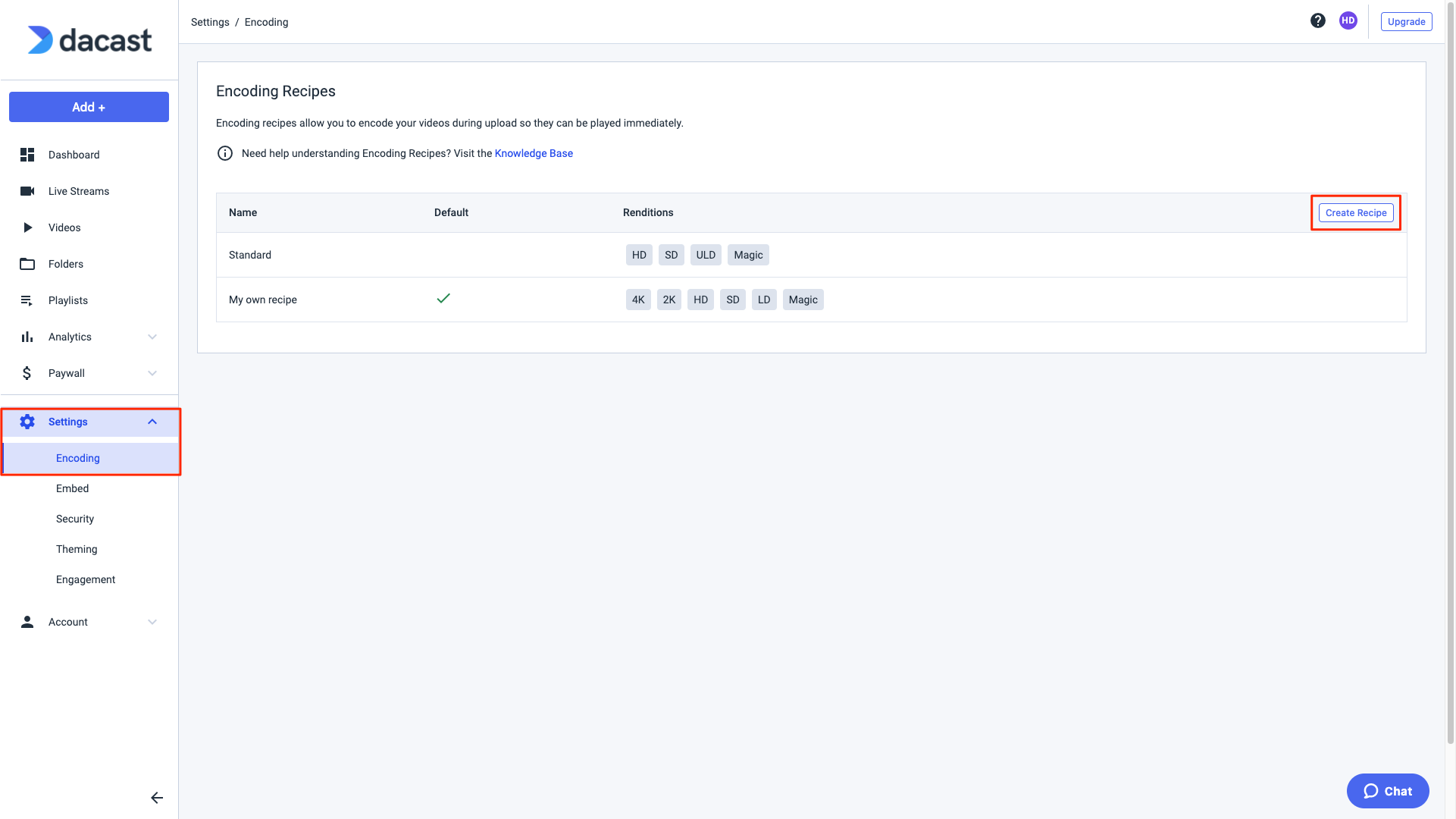Click the Upgrade button top right

(x=1406, y=21)
